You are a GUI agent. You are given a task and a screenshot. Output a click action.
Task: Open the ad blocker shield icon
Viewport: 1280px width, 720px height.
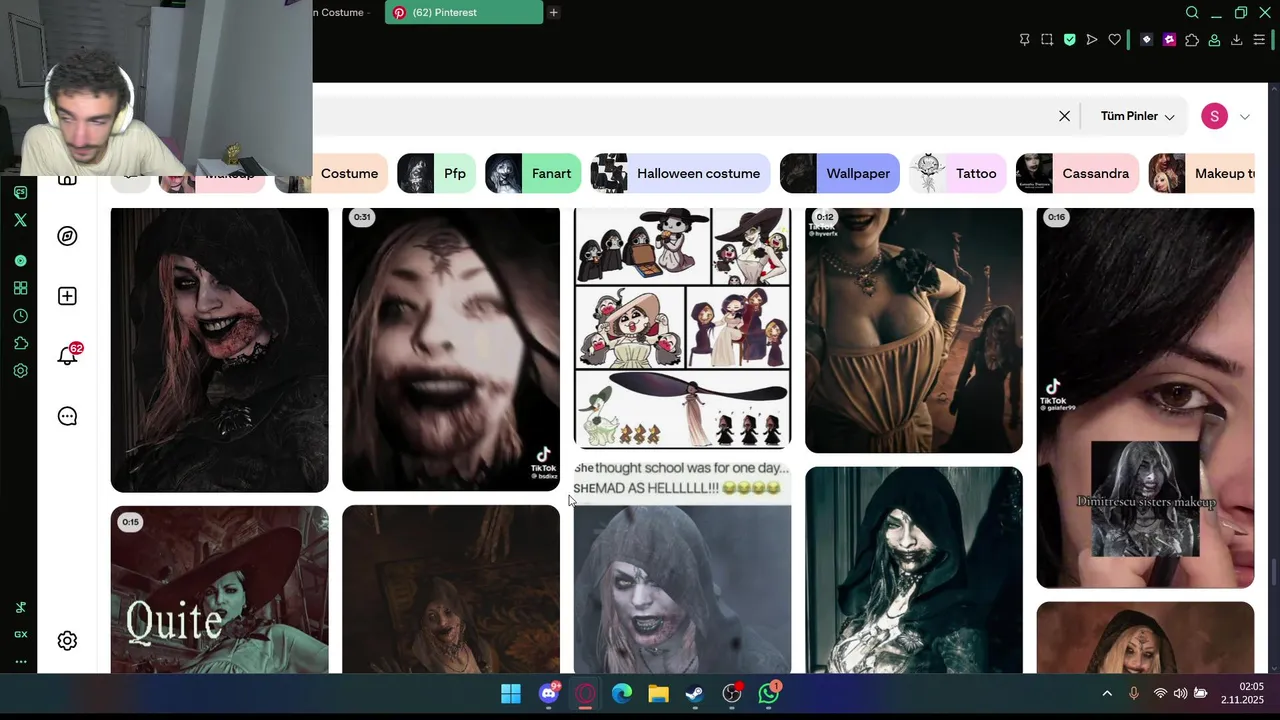point(1069,40)
